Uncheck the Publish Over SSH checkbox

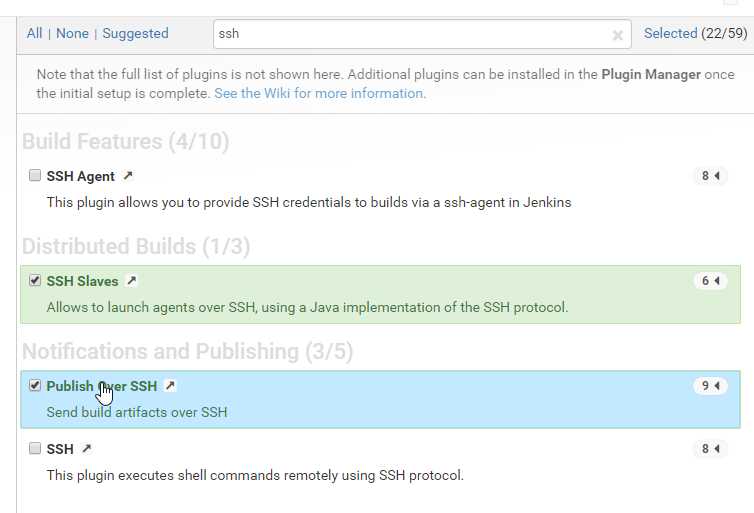click(x=35, y=385)
